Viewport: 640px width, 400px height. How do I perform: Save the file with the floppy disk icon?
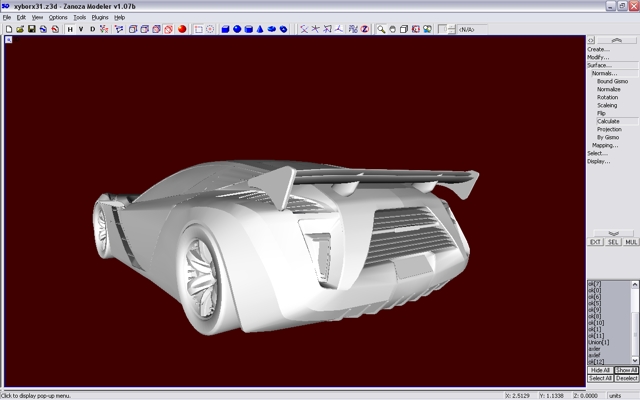click(31, 29)
